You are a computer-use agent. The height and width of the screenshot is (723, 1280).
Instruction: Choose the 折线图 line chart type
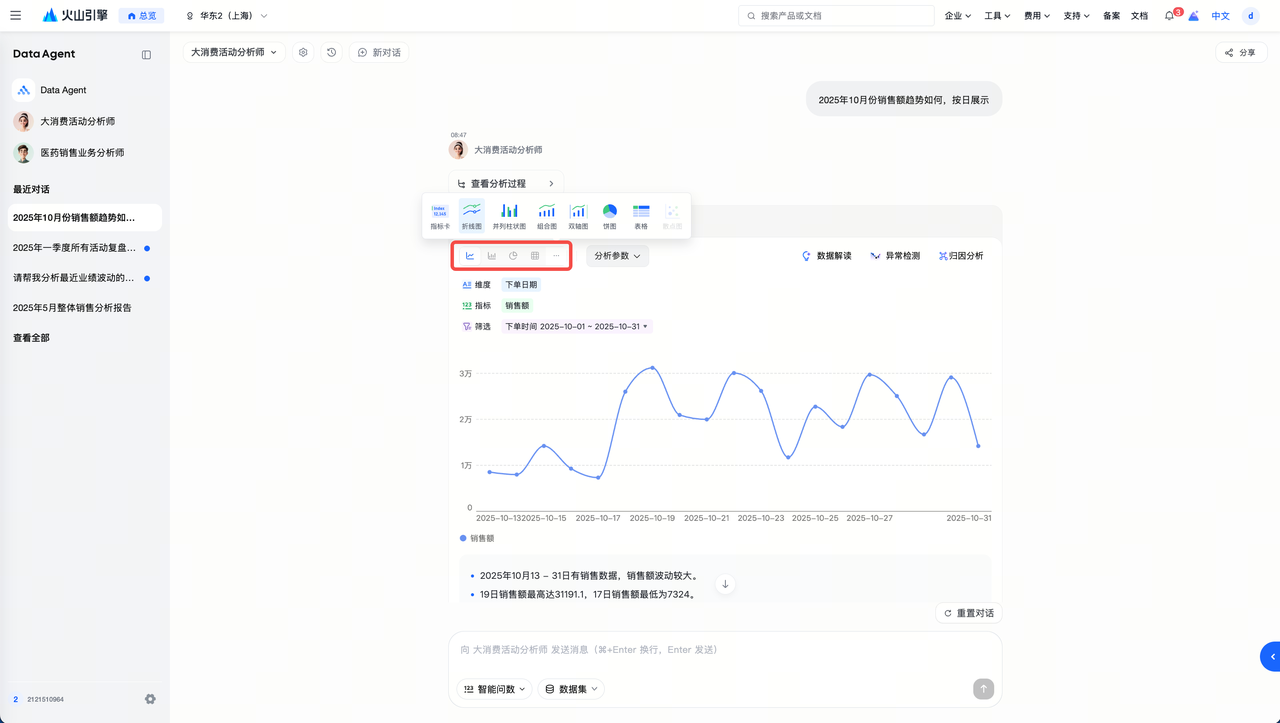pos(472,217)
